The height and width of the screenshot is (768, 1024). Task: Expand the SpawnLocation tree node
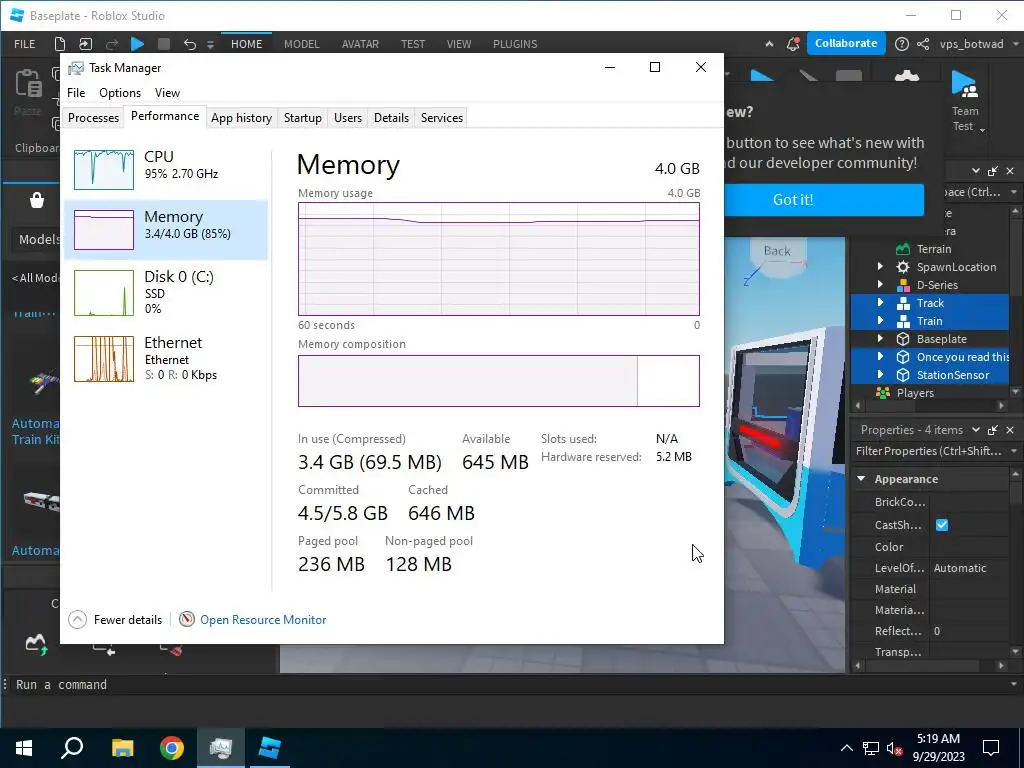[880, 266]
